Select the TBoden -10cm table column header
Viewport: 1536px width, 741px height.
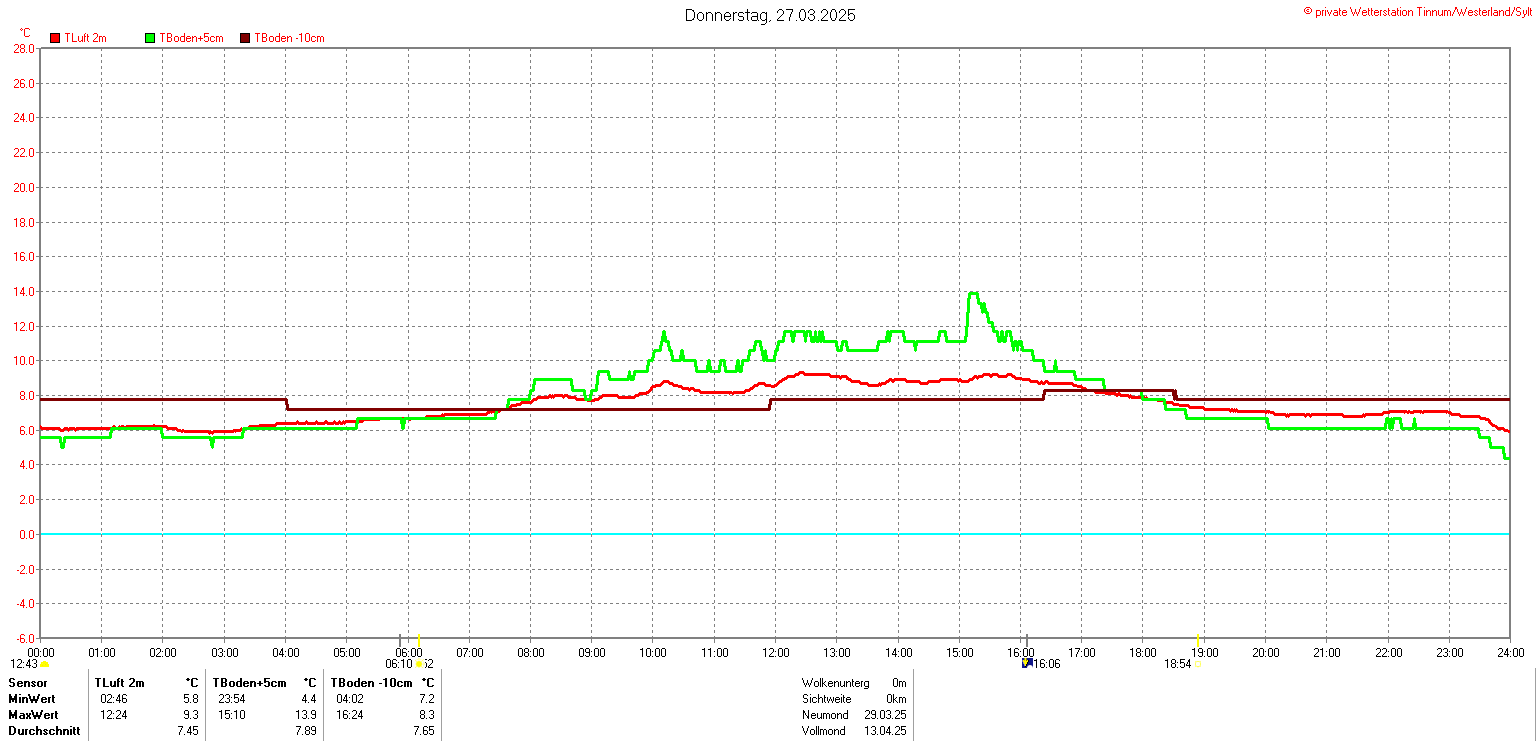(371, 682)
